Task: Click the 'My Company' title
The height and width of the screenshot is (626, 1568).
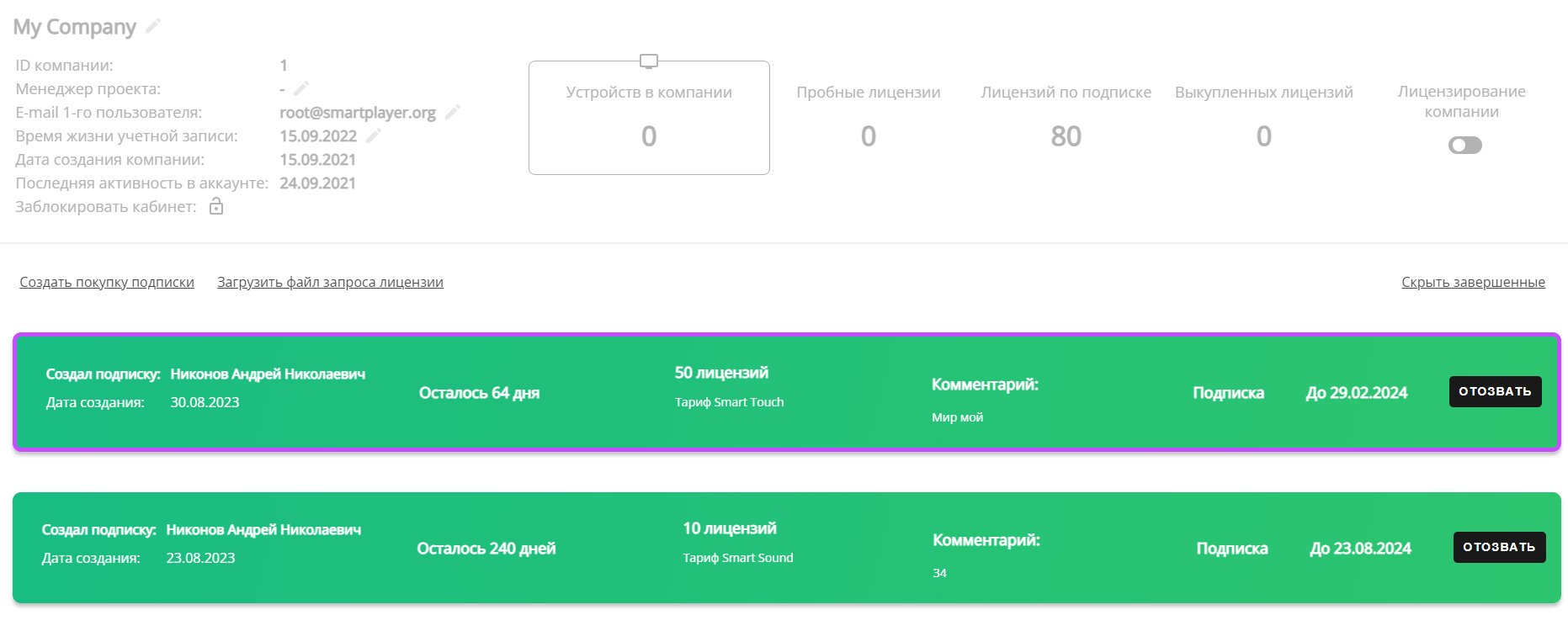Action: coord(75,27)
